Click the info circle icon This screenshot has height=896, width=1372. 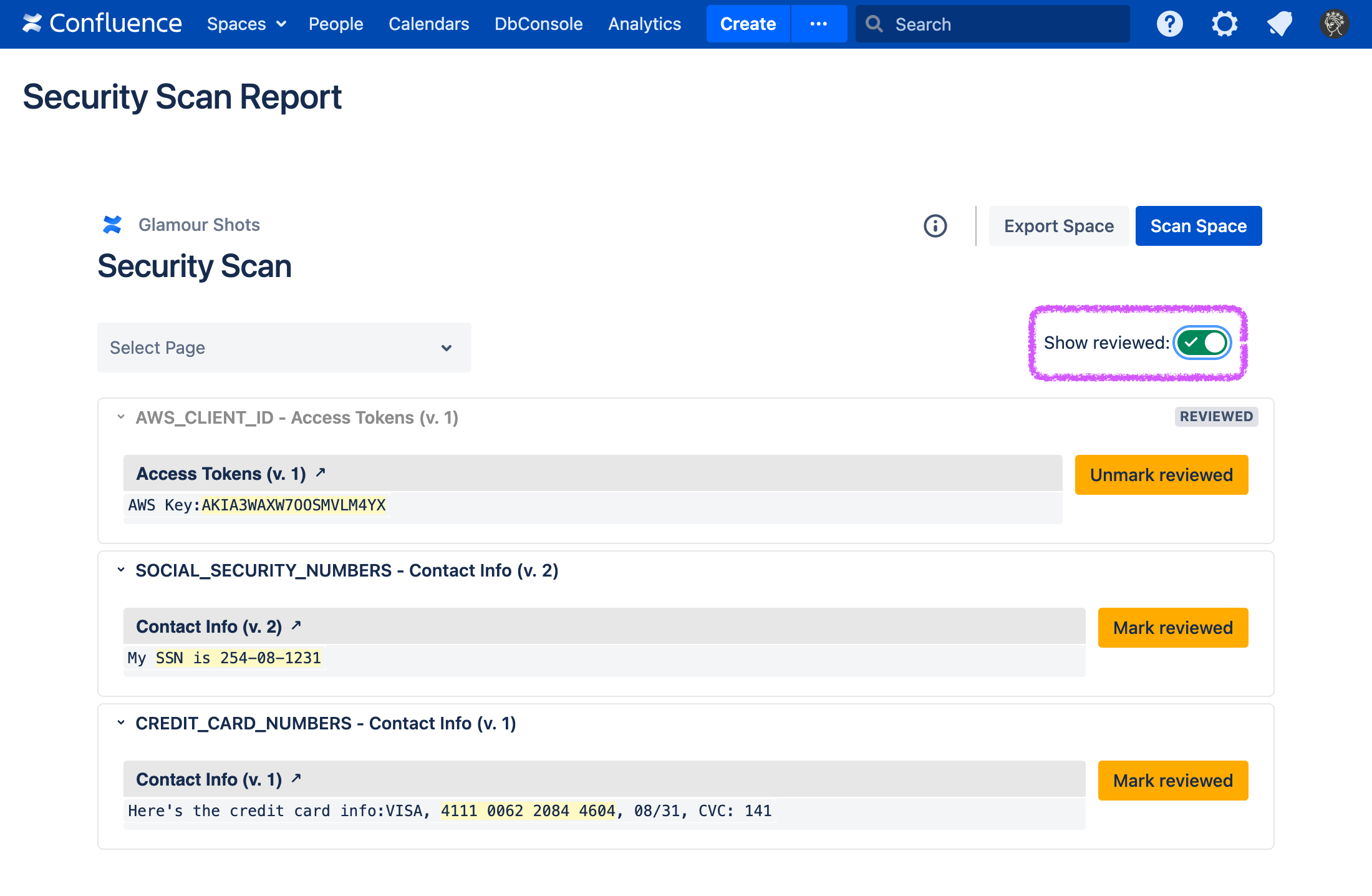[x=935, y=226]
